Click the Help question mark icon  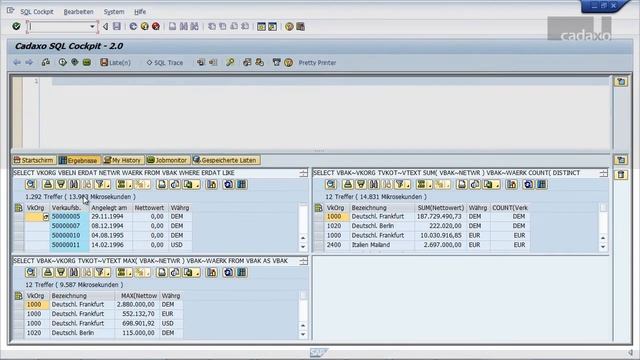coord(289,27)
